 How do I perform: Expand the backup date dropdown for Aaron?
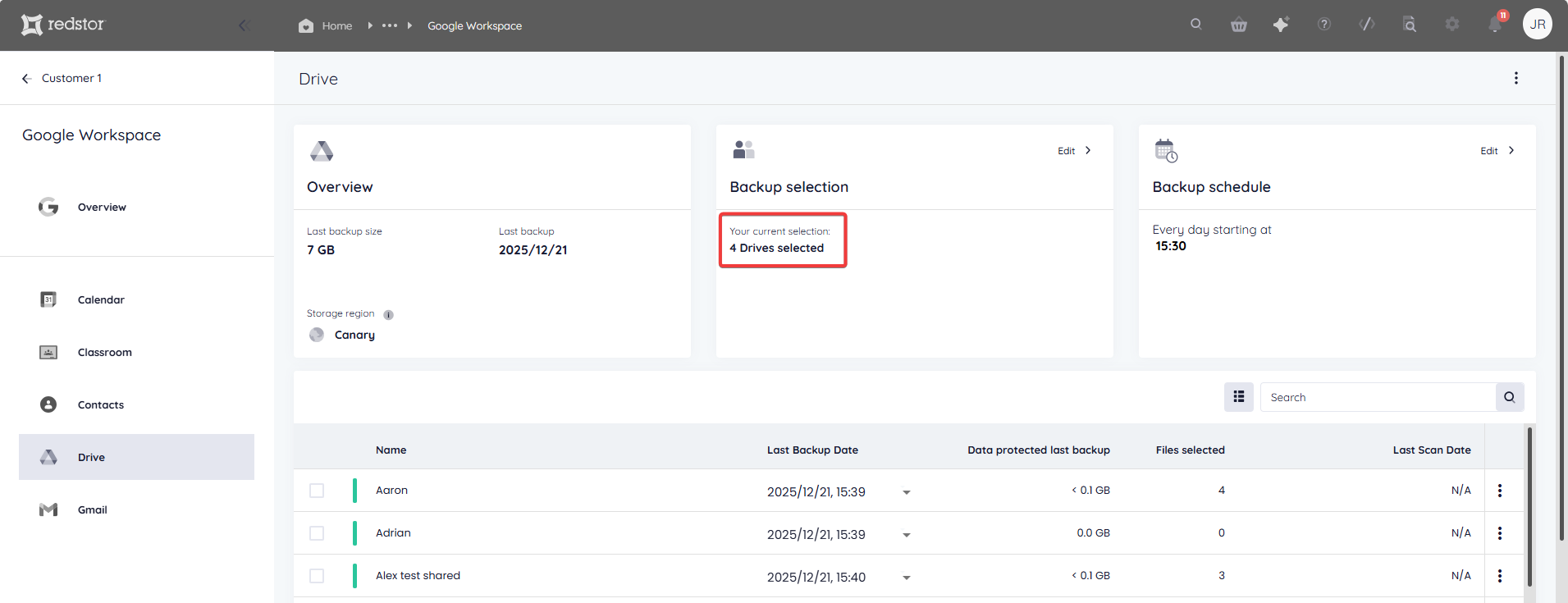[907, 492]
